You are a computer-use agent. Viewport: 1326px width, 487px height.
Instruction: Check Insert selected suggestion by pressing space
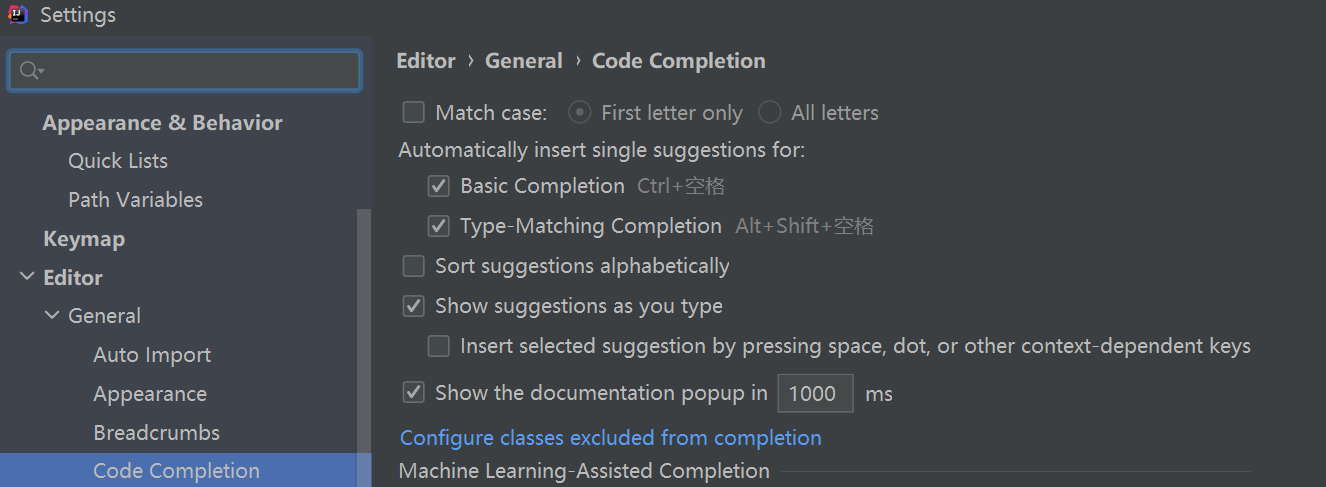[438, 346]
